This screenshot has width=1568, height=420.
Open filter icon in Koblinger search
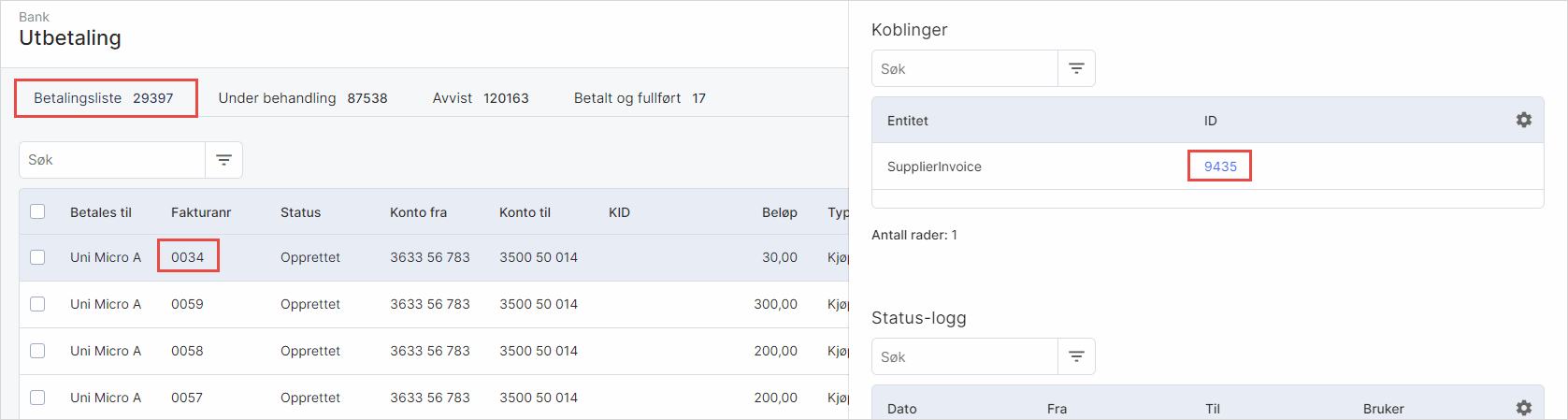(1076, 68)
